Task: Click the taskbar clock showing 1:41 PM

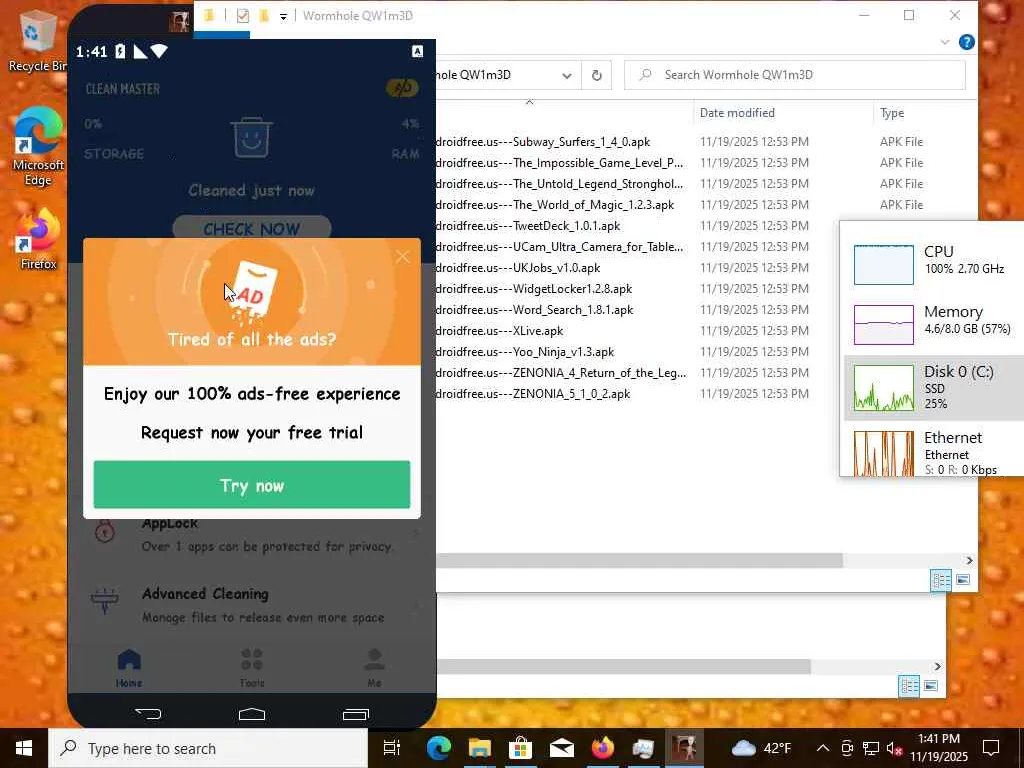Action: [939, 748]
